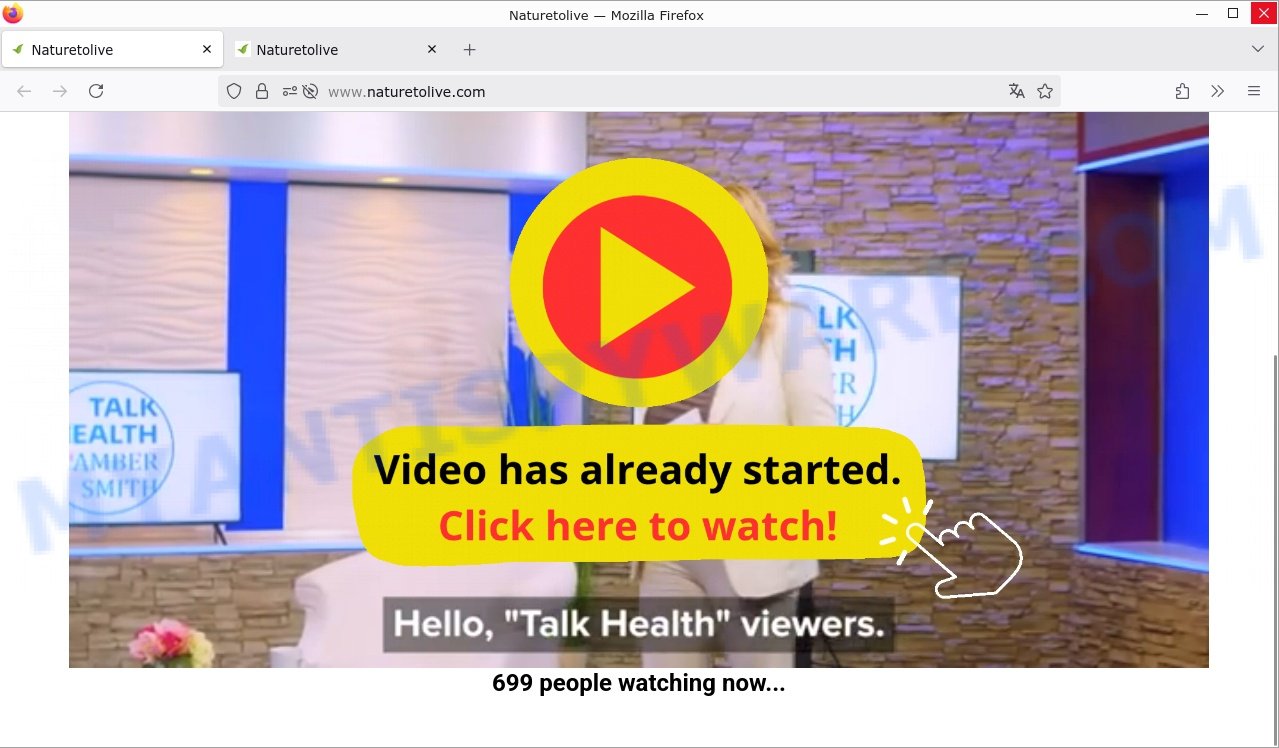Close the second Naturetolive tab

[432, 49]
